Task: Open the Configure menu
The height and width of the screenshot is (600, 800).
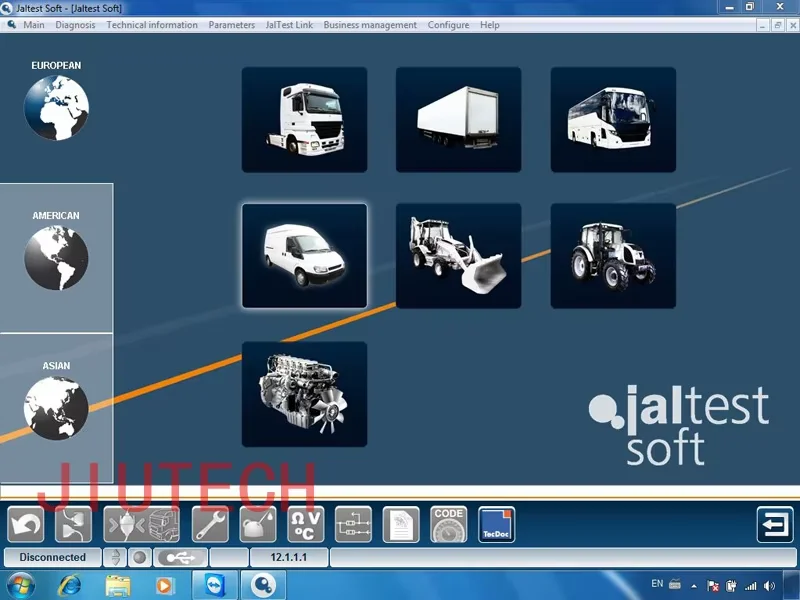Action: (x=448, y=25)
